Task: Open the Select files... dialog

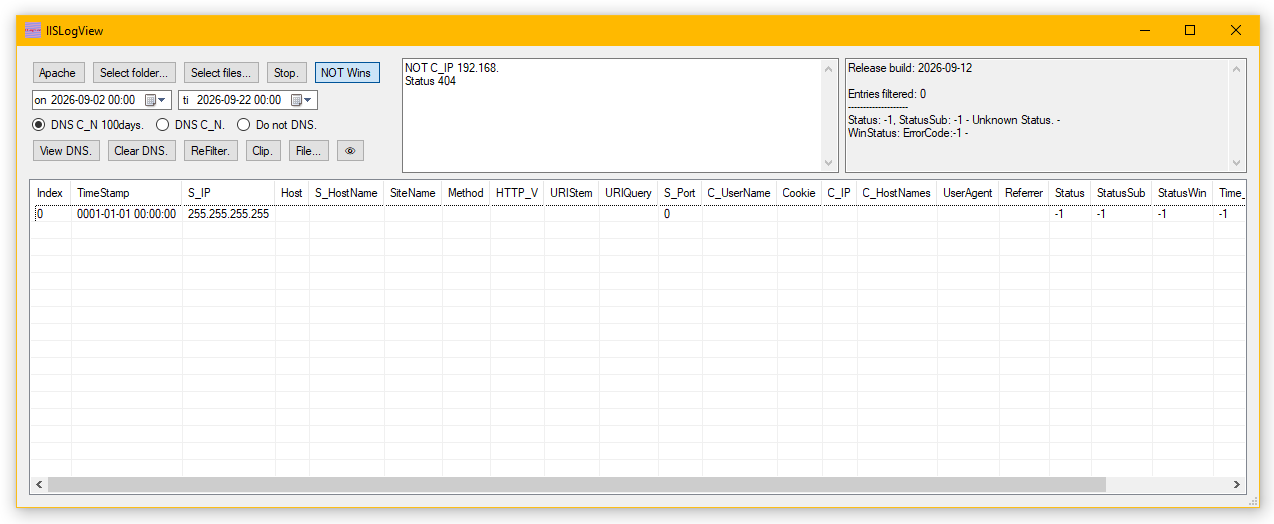Action: click(221, 73)
